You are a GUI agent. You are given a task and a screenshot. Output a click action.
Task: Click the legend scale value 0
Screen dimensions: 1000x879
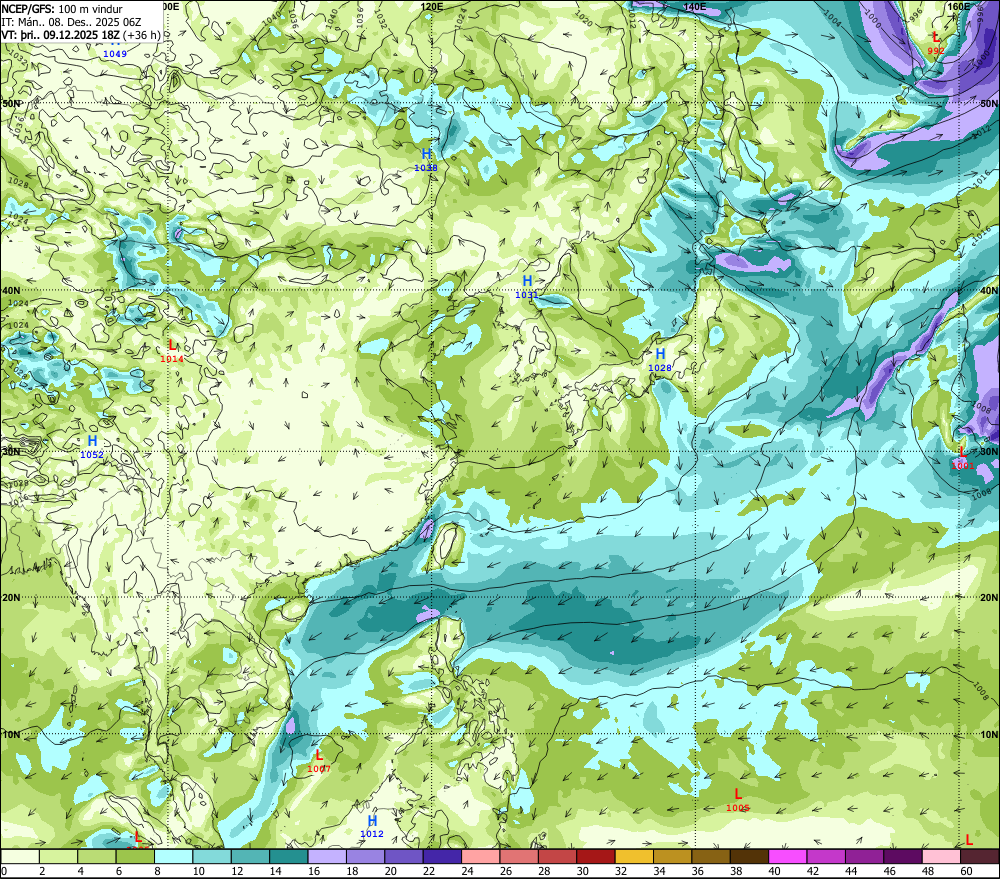4,871
